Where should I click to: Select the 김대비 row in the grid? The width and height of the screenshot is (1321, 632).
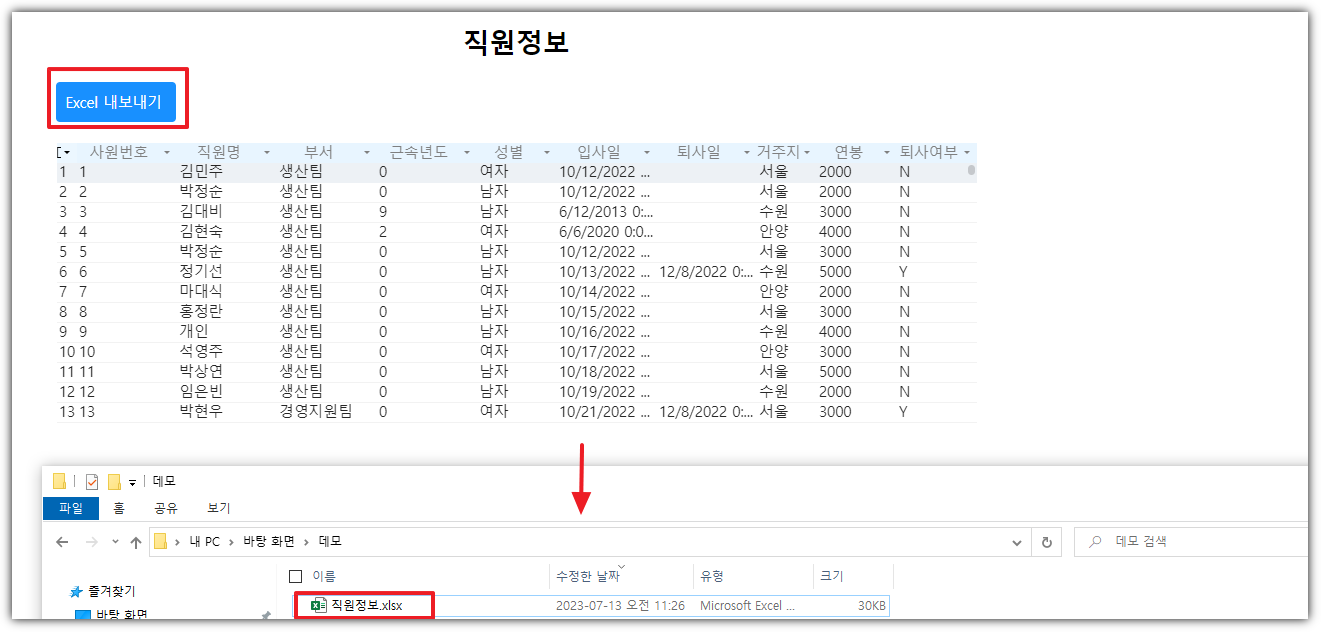200,211
